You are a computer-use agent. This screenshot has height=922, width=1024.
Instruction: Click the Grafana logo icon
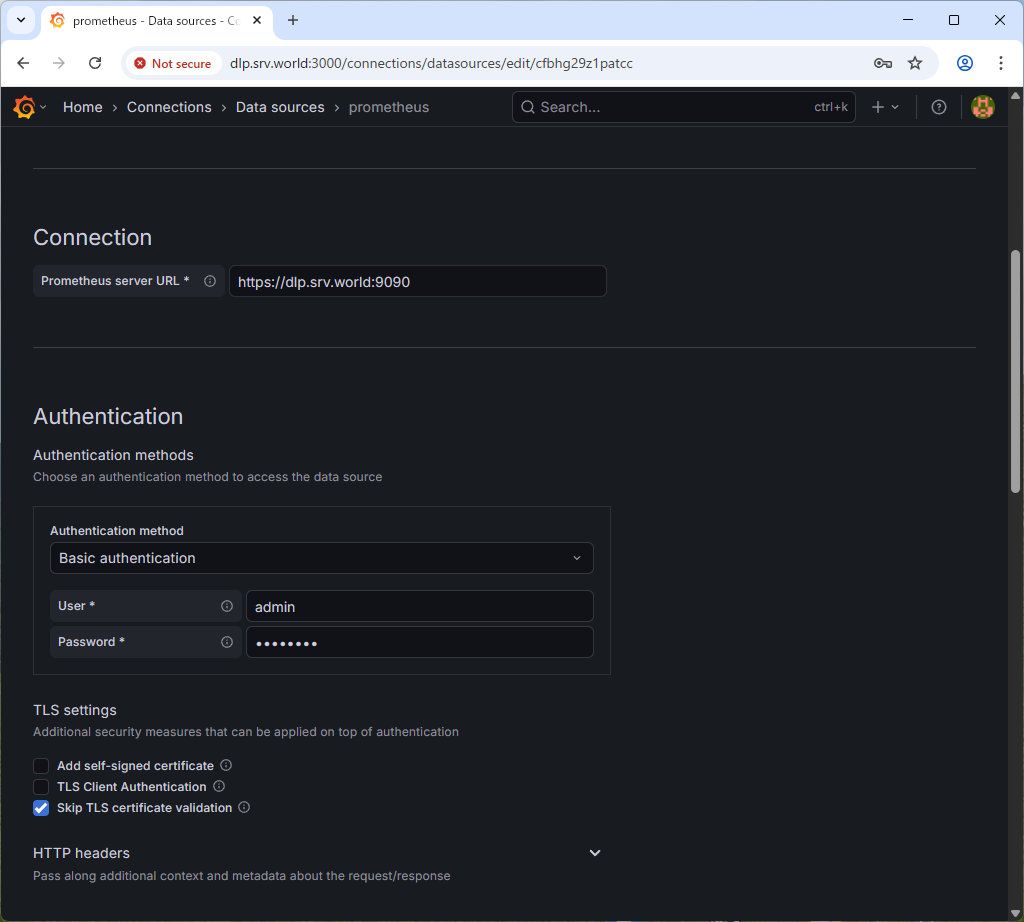click(x=24, y=107)
